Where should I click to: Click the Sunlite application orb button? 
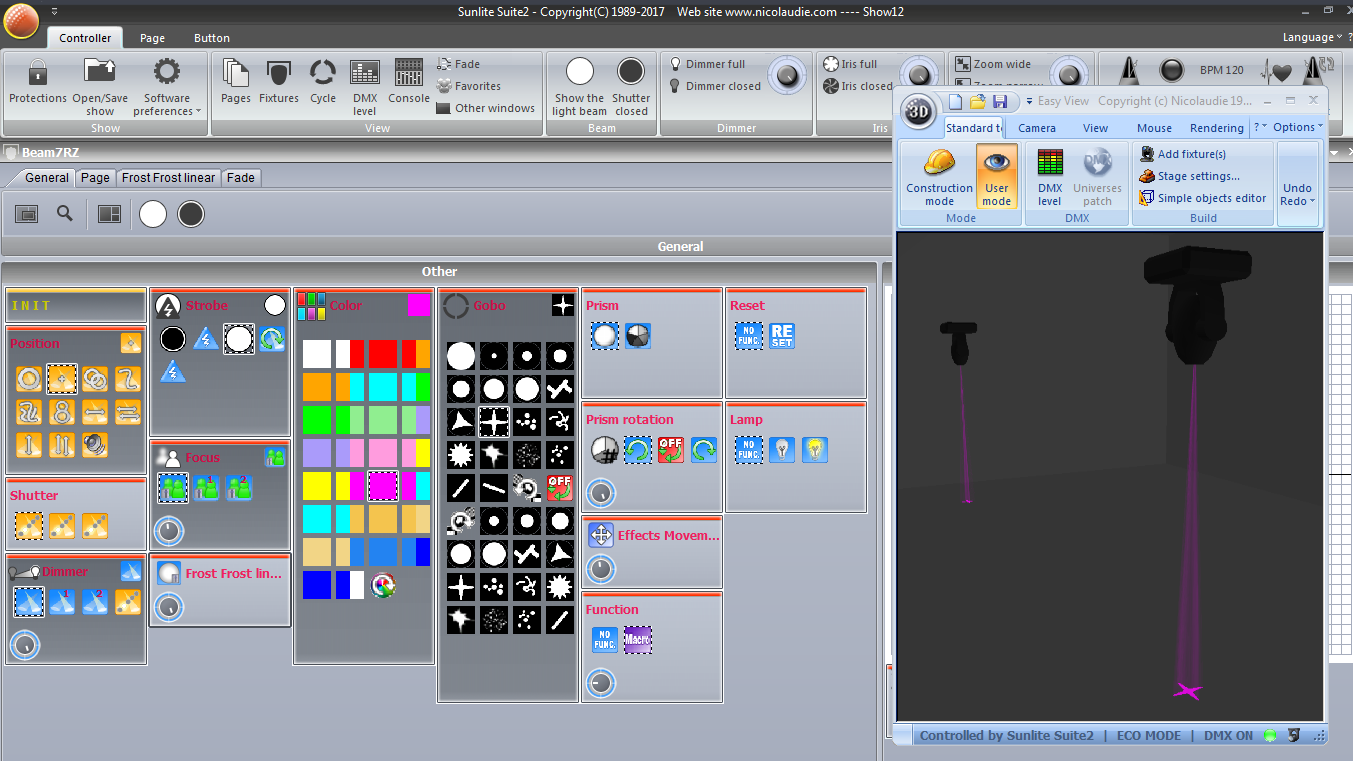pos(20,19)
